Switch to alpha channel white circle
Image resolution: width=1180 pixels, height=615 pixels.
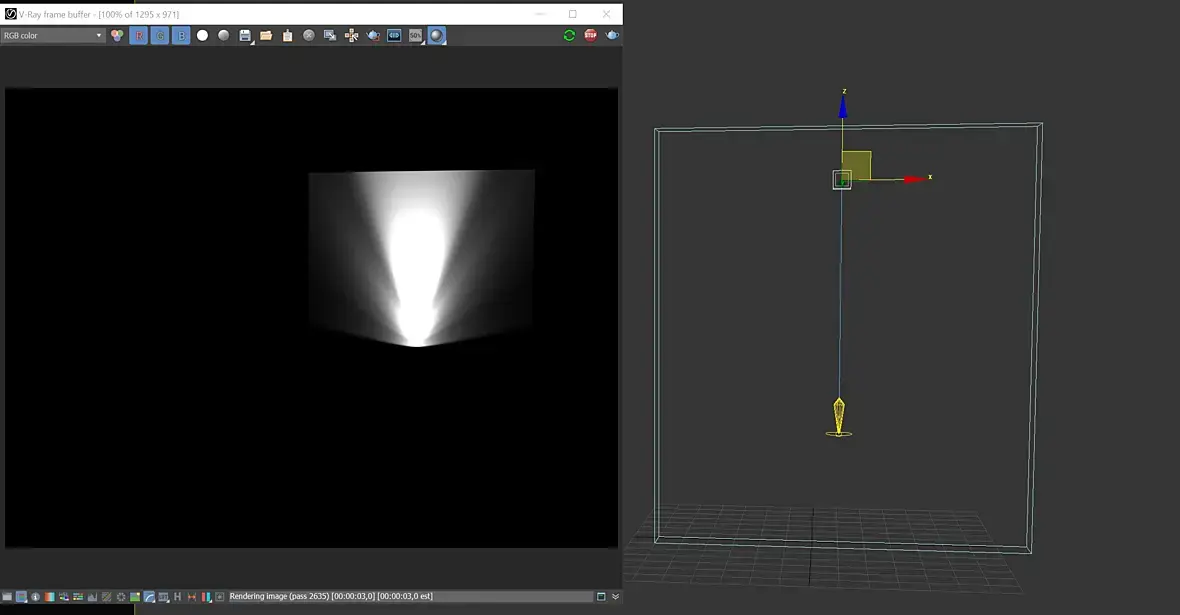tap(202, 35)
